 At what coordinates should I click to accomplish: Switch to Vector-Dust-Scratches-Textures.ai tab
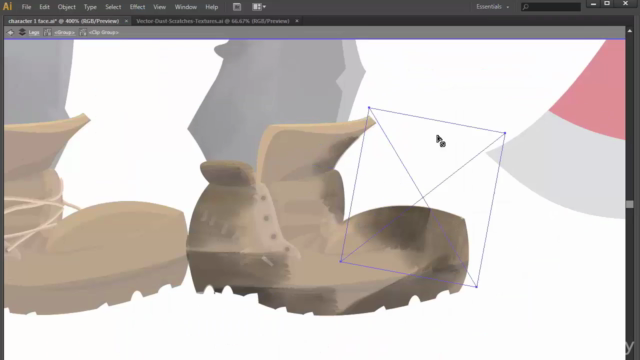[x=213, y=21]
